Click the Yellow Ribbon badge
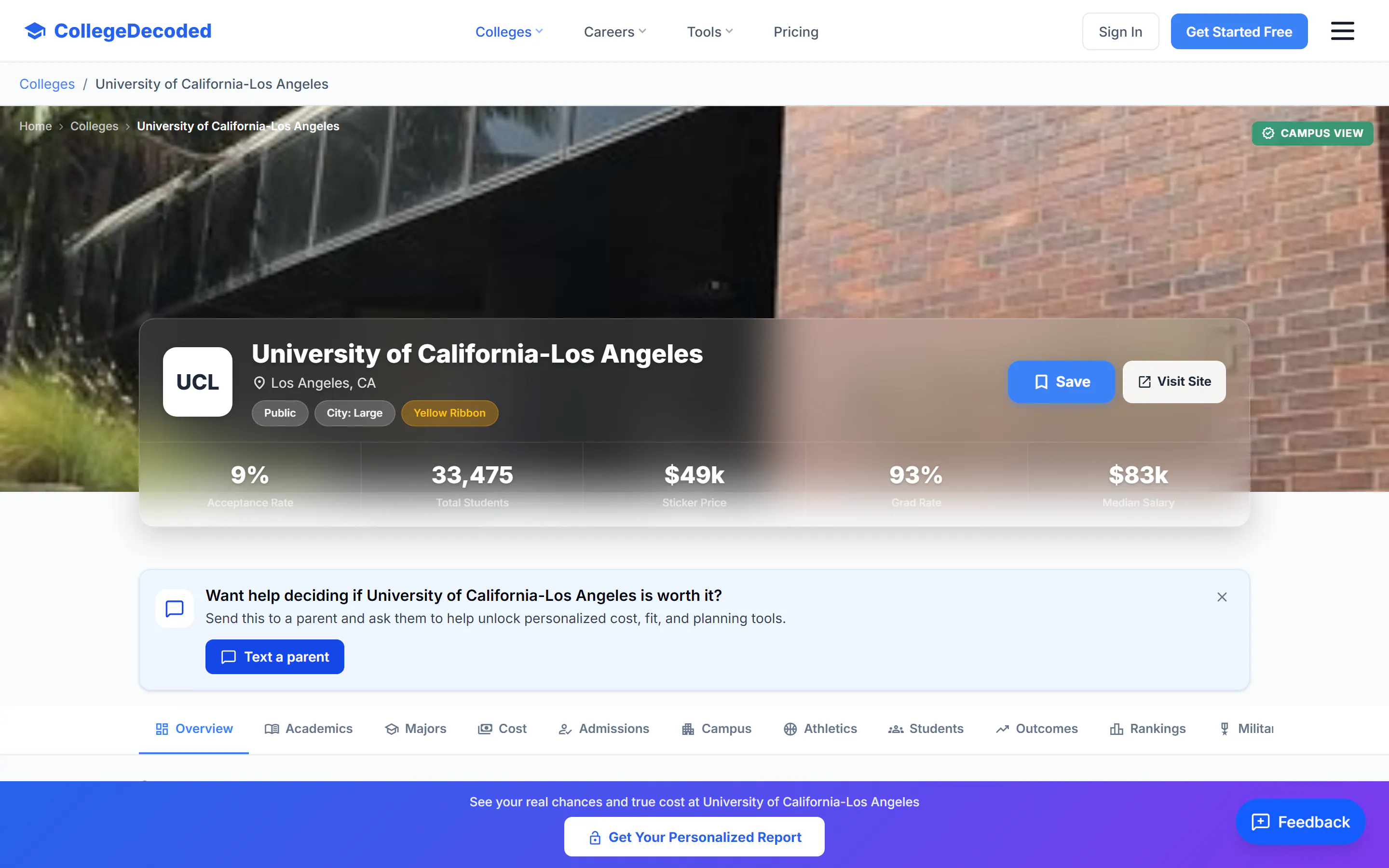Image resolution: width=1389 pixels, height=868 pixels. 449,413
